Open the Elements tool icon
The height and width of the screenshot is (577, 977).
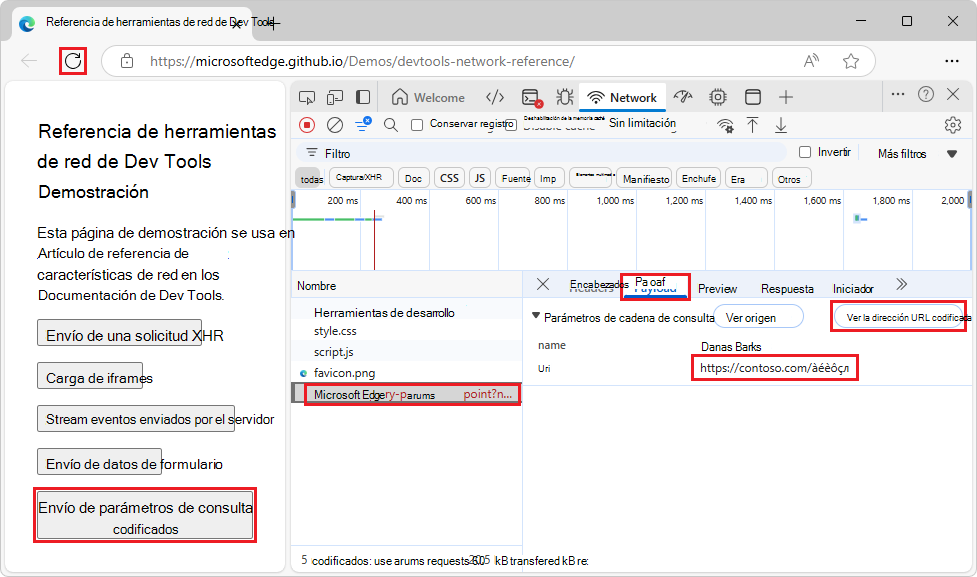(x=495, y=97)
